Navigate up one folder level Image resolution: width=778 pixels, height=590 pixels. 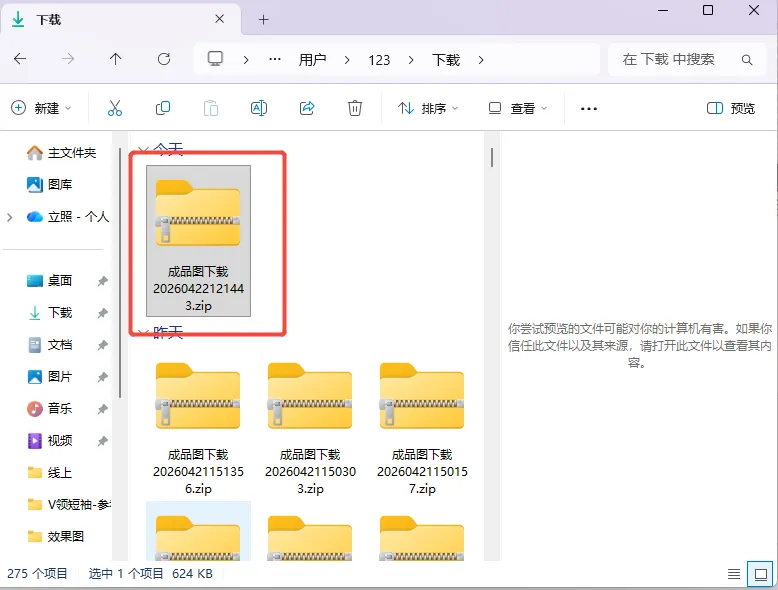coord(115,59)
